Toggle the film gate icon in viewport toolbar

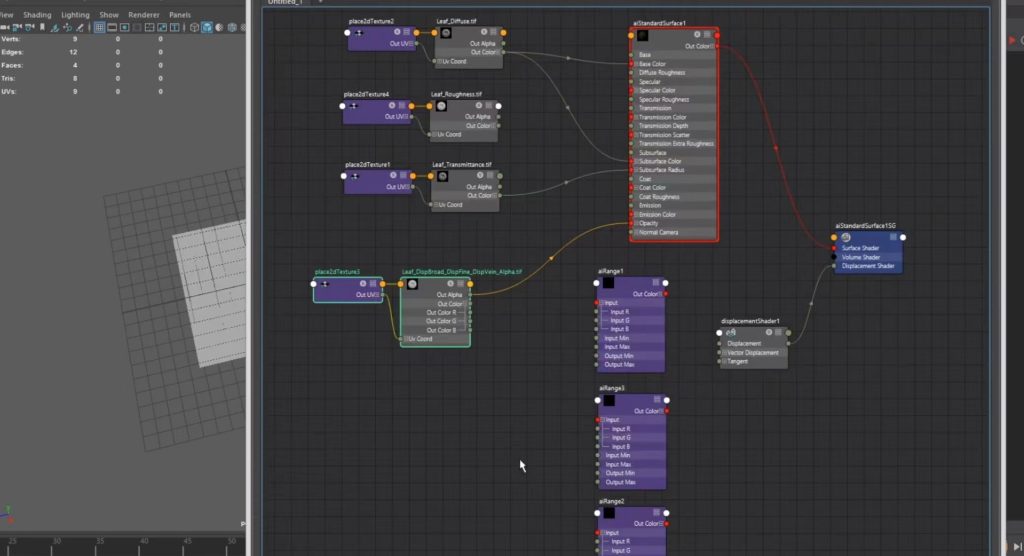click(112, 27)
